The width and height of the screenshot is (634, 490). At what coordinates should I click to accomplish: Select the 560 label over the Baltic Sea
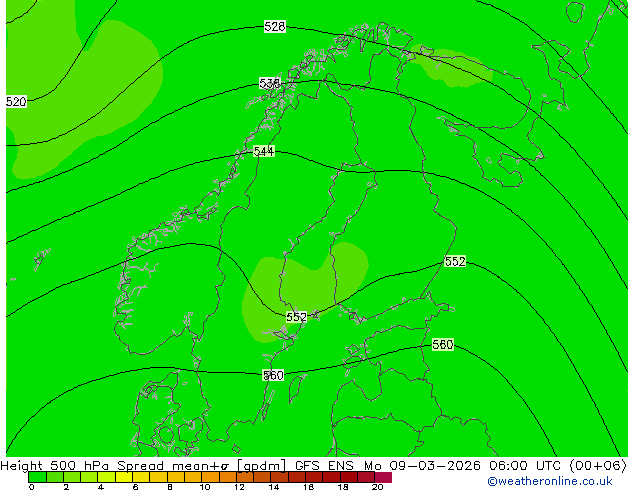tap(273, 376)
